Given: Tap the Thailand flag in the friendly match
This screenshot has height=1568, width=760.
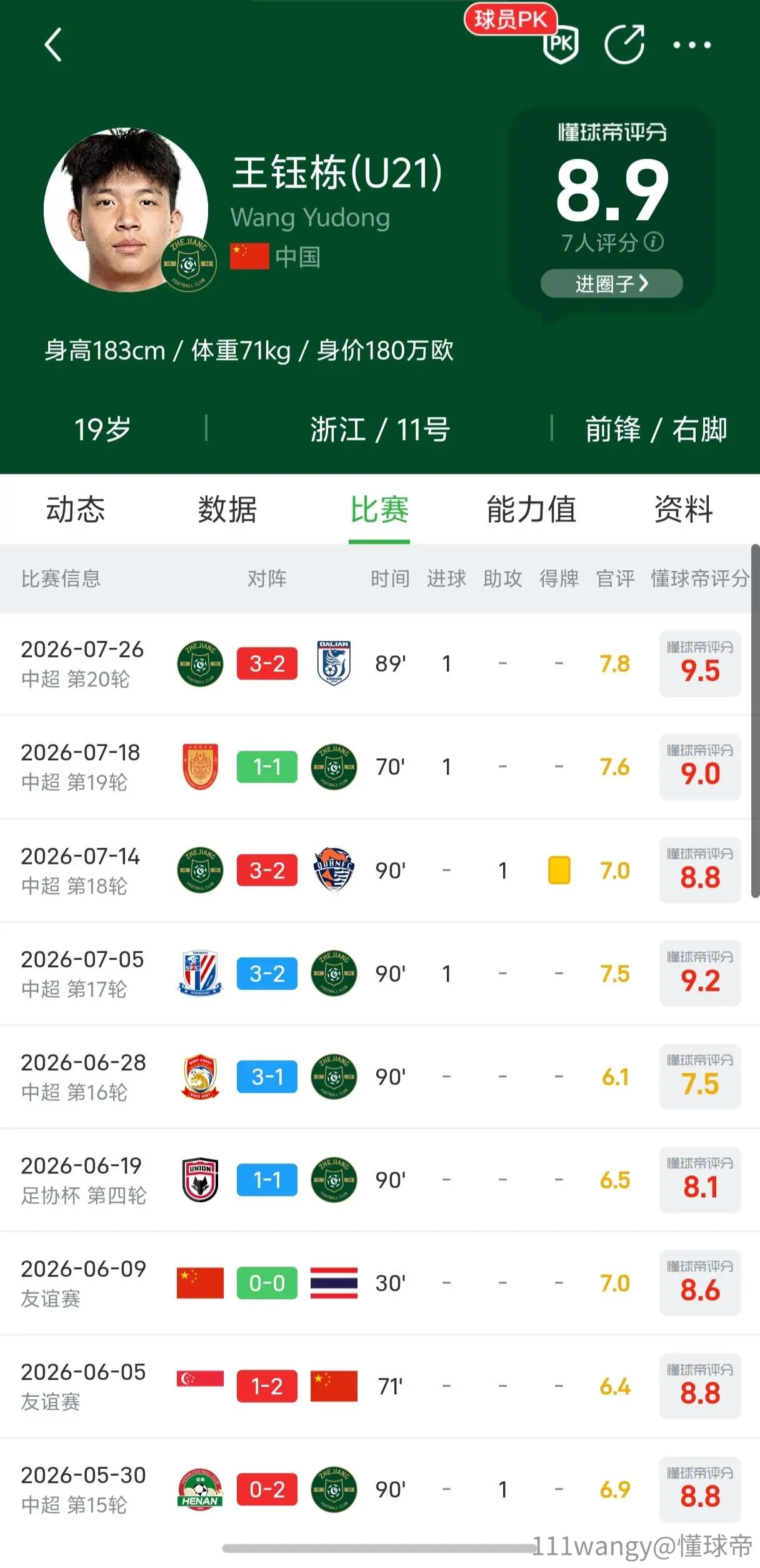Looking at the screenshot, I should (x=334, y=1284).
